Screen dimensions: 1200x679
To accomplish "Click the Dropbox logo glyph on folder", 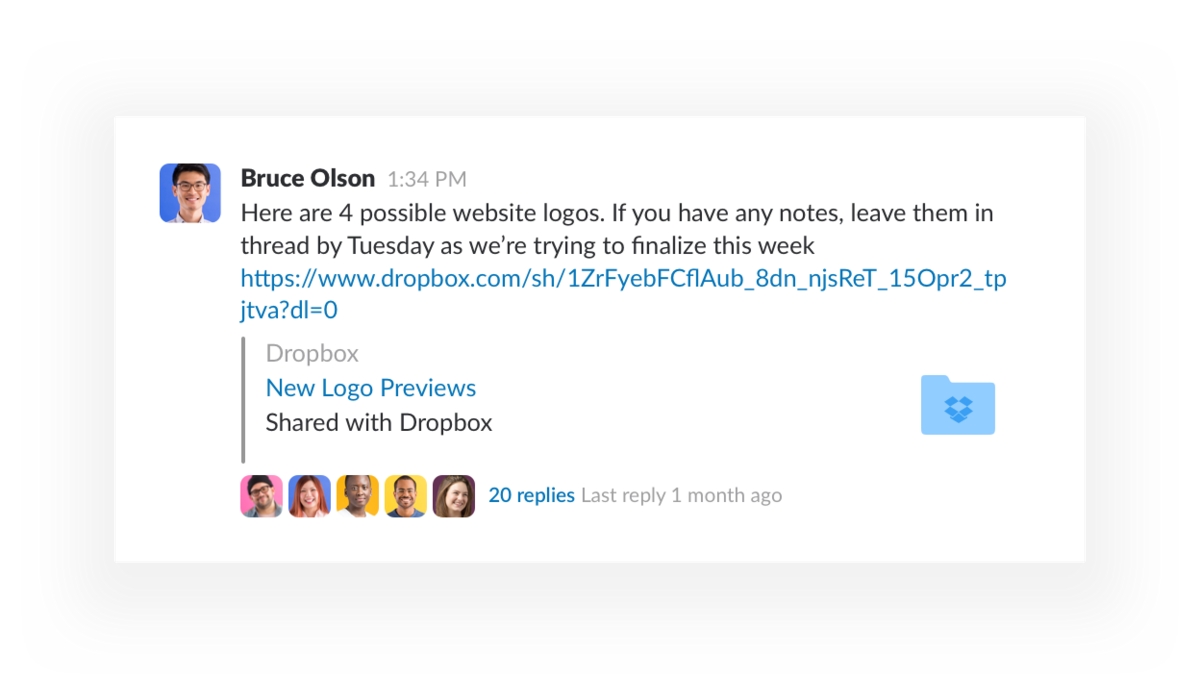I will (x=958, y=408).
